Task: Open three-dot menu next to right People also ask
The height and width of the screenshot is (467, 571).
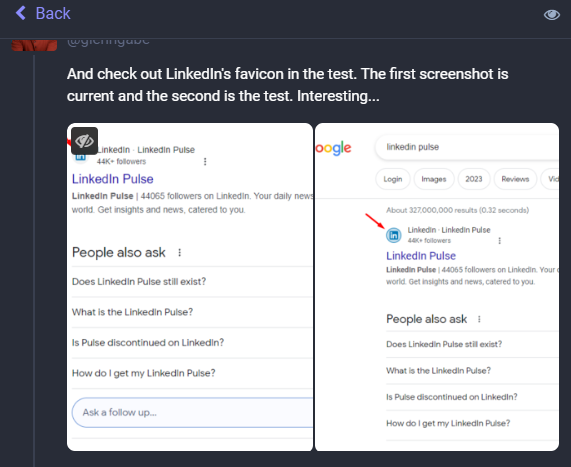Action: pyautogui.click(x=479, y=319)
